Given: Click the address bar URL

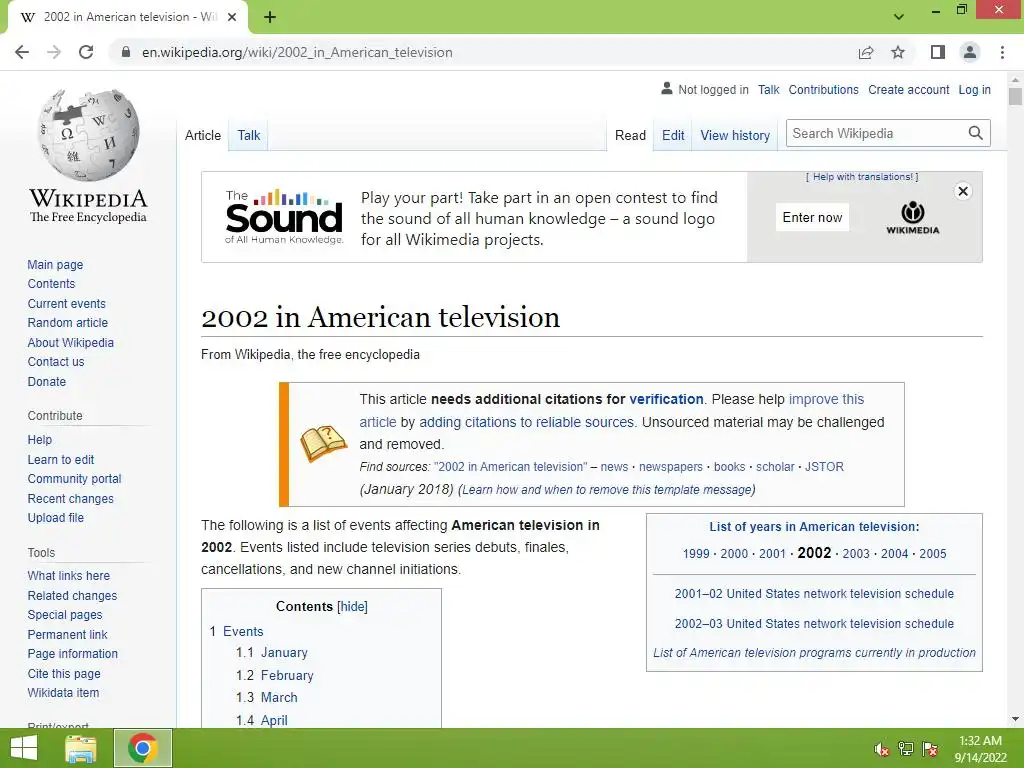Looking at the screenshot, I should (x=297, y=52).
